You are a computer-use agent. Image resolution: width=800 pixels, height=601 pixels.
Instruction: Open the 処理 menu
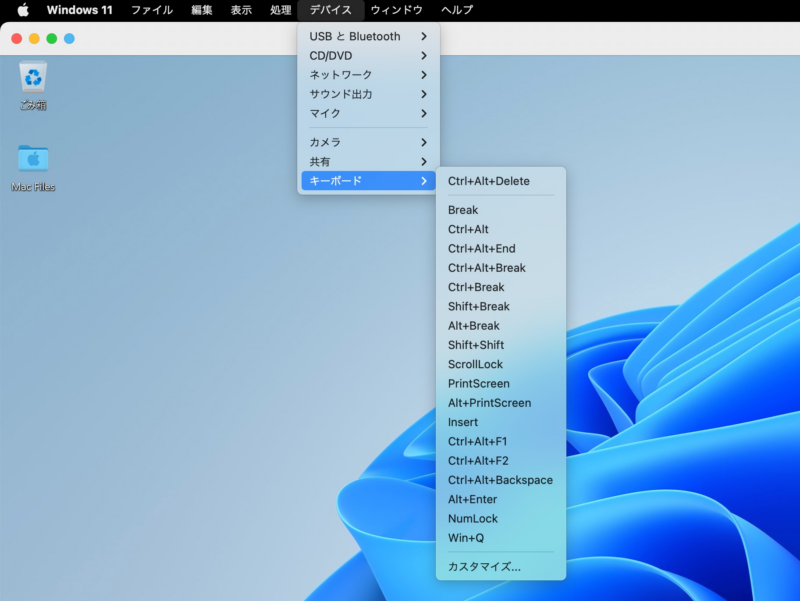pos(281,10)
